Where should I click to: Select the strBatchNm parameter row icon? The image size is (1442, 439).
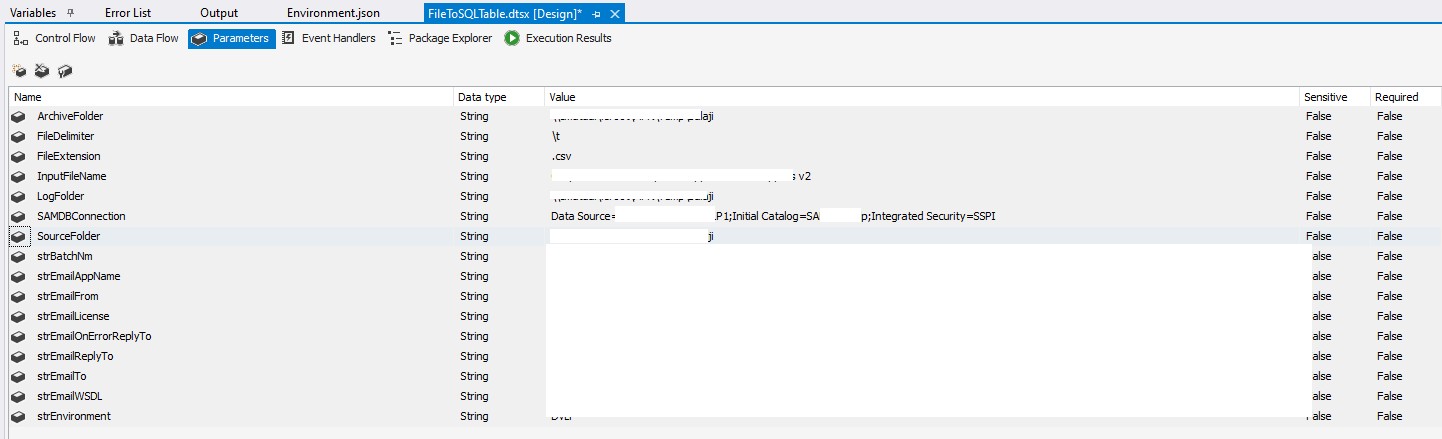point(18,256)
